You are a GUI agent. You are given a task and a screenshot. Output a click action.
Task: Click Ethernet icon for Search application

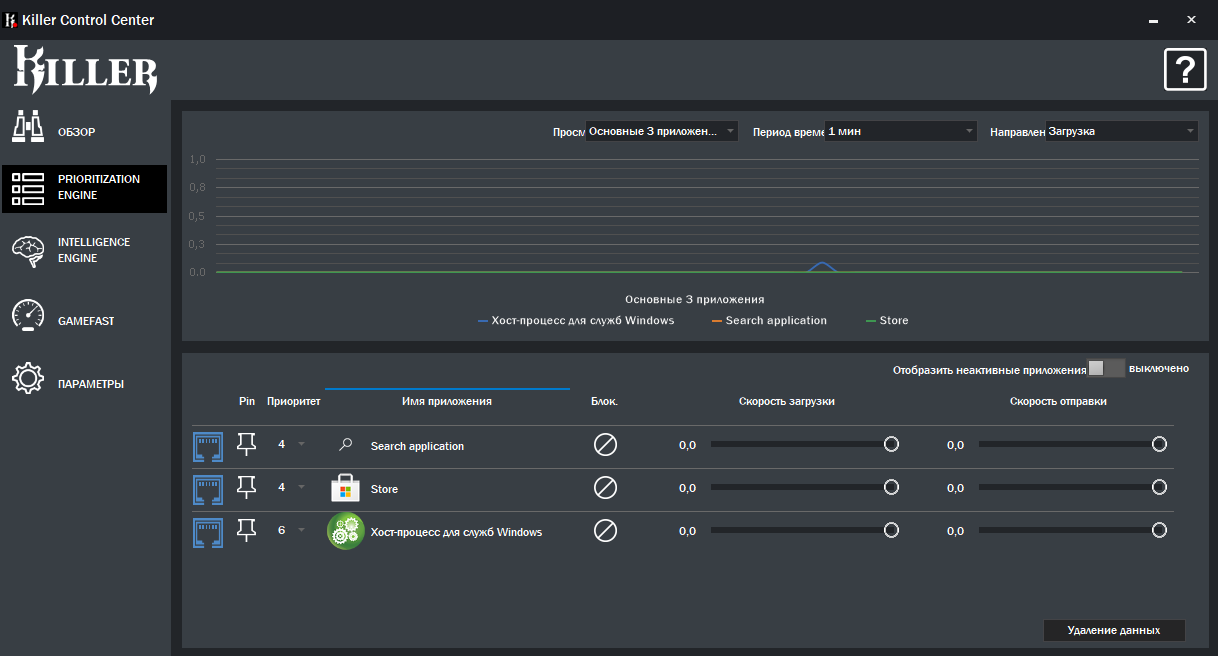tap(208, 446)
